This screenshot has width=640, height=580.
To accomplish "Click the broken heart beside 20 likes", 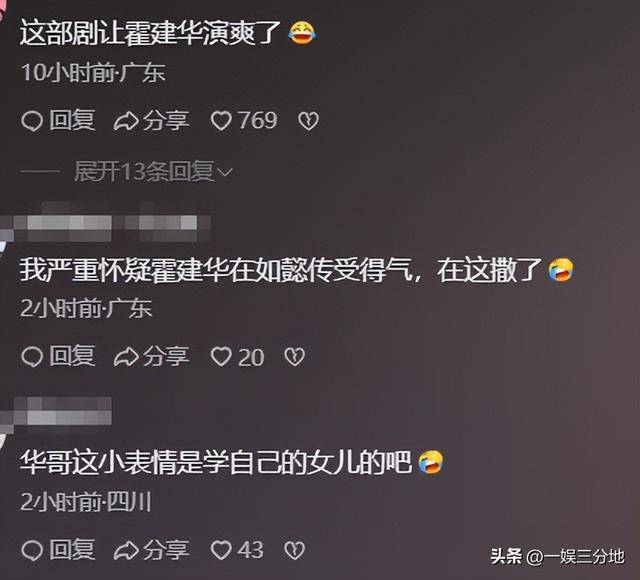I will coord(294,357).
